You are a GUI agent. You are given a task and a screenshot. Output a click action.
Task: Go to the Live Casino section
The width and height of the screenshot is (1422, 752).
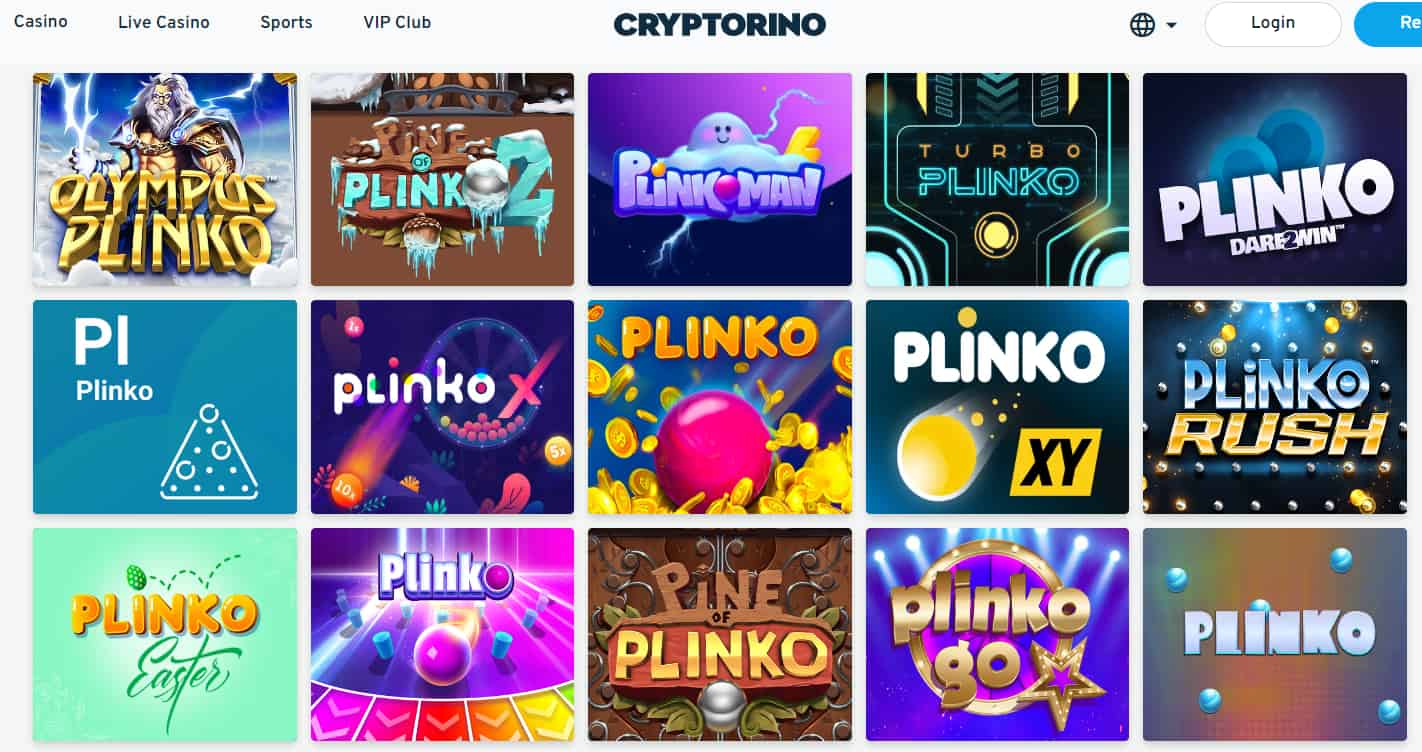coord(164,22)
